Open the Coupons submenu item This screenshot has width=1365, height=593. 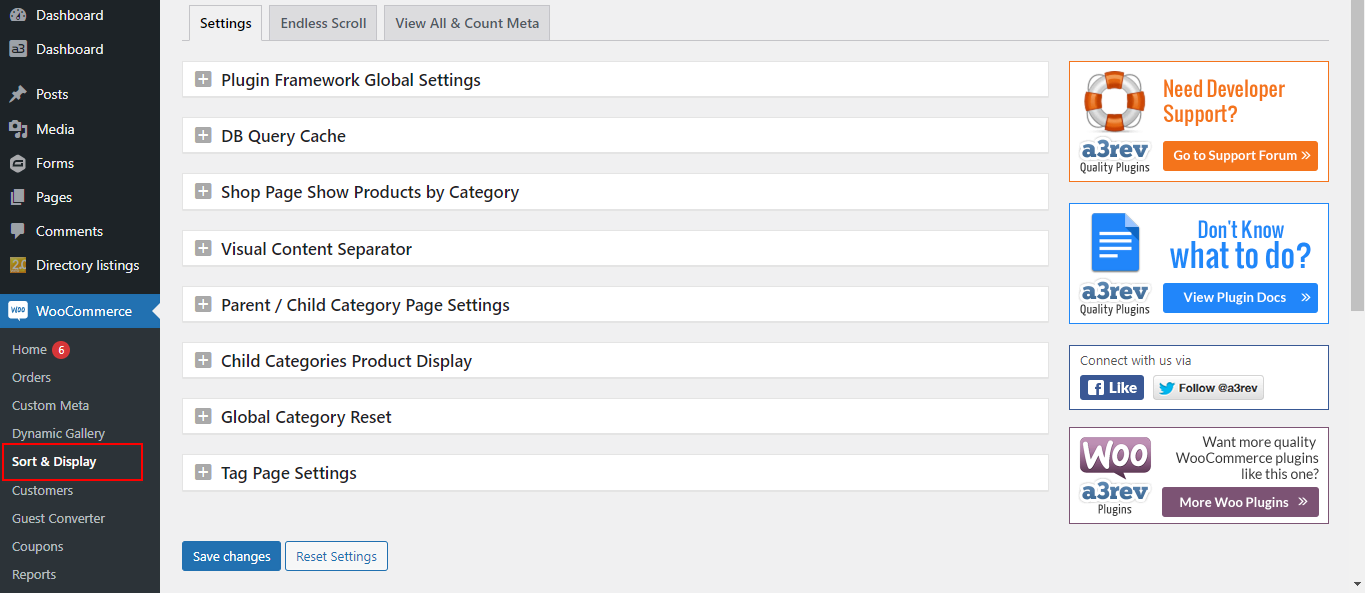[x=38, y=547]
